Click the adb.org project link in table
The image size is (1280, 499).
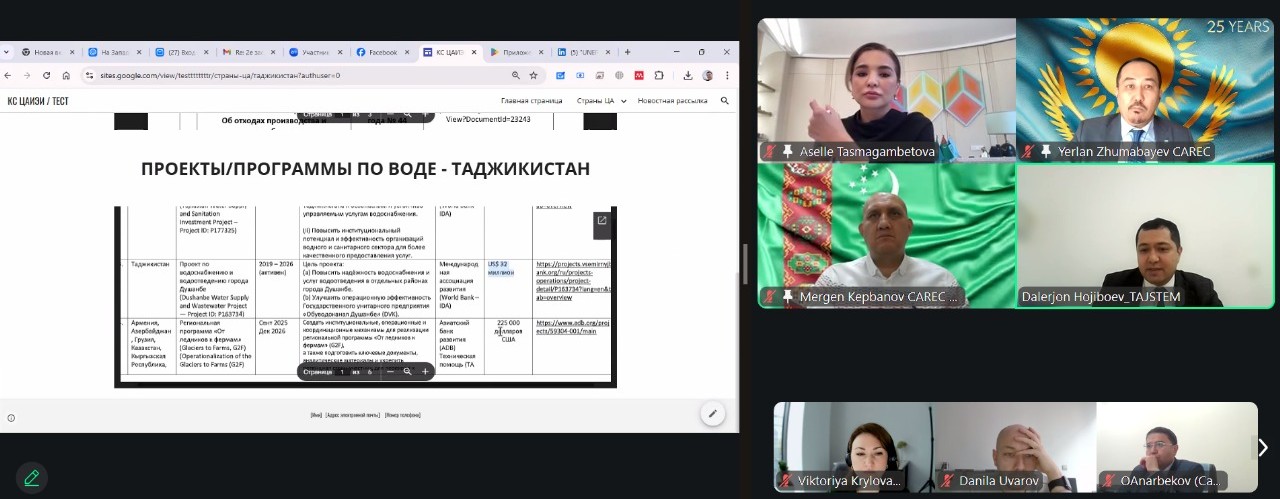pos(572,327)
